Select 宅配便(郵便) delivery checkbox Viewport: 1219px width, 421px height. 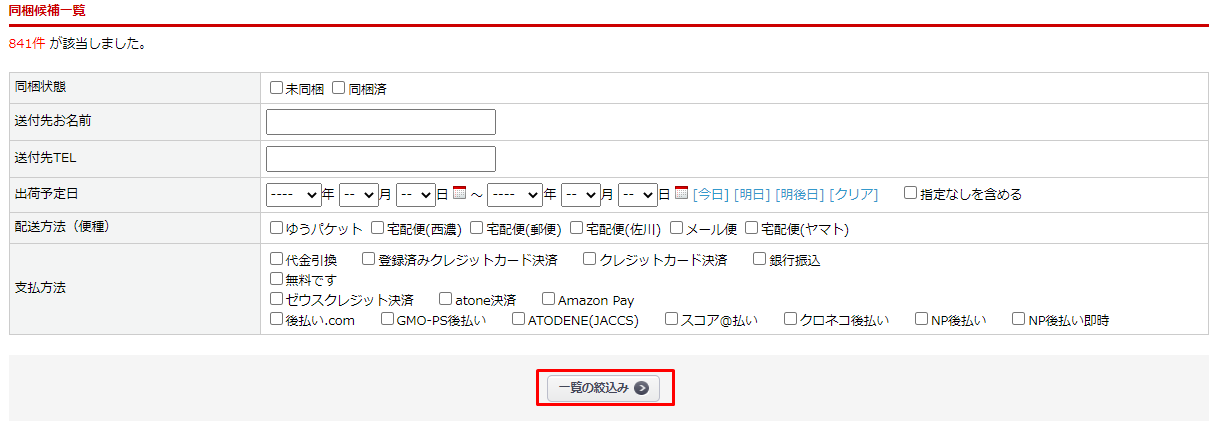[x=477, y=228]
